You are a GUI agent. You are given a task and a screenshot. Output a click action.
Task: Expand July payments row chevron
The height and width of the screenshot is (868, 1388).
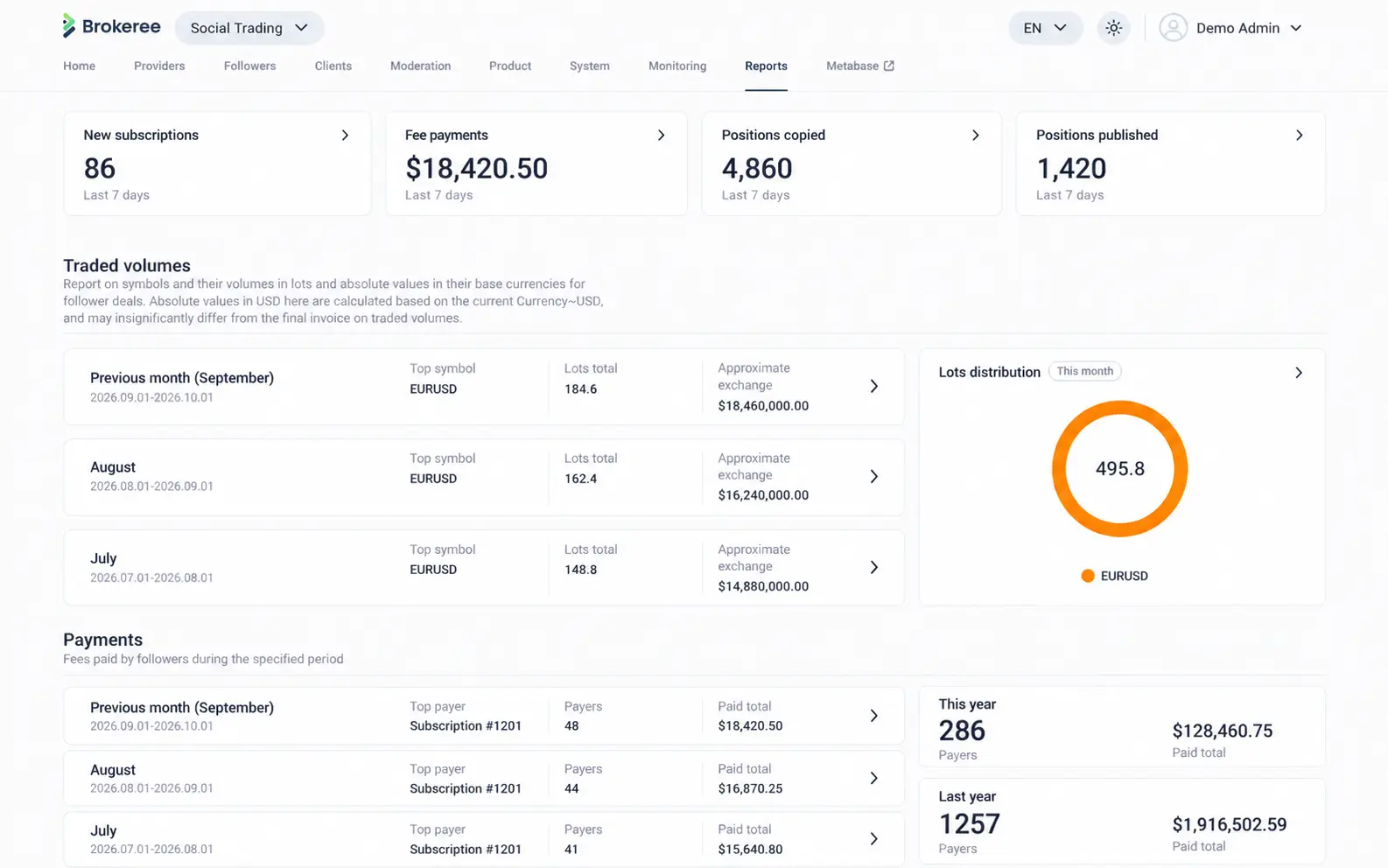[873, 838]
